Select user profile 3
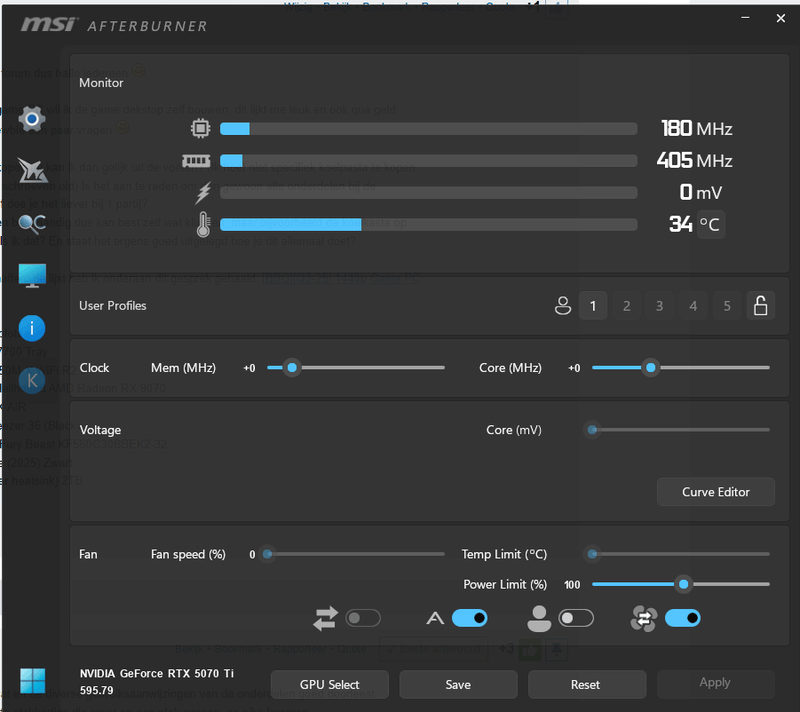The width and height of the screenshot is (800, 712). [x=660, y=306]
